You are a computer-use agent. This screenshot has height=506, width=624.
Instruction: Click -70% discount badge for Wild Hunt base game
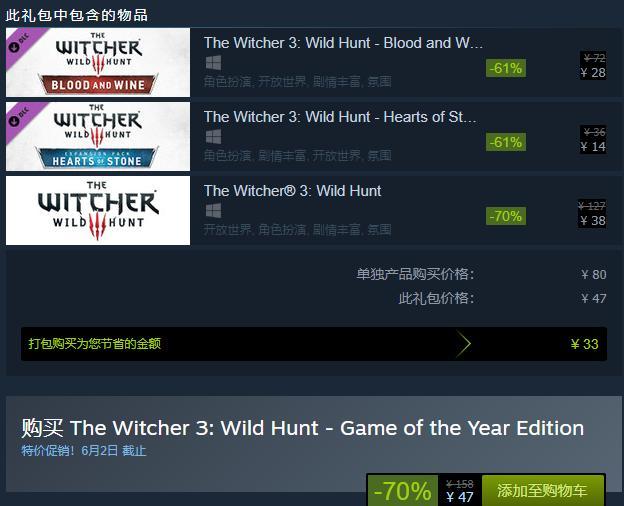506,216
